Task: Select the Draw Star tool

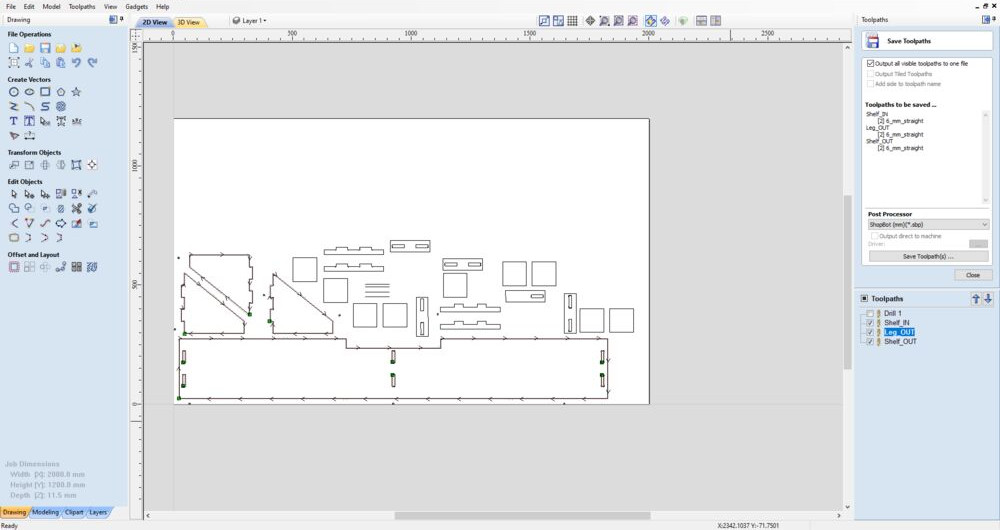Action: click(77, 92)
